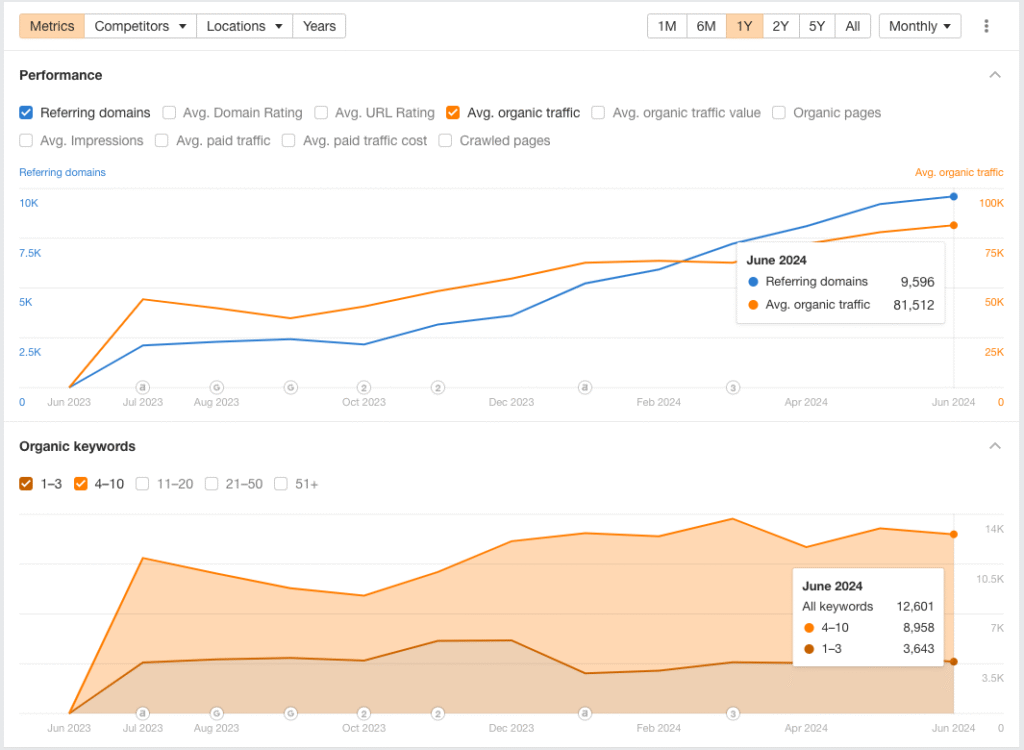Disable the 1–3 keyword positions checkbox
1024x750 pixels.
27,484
